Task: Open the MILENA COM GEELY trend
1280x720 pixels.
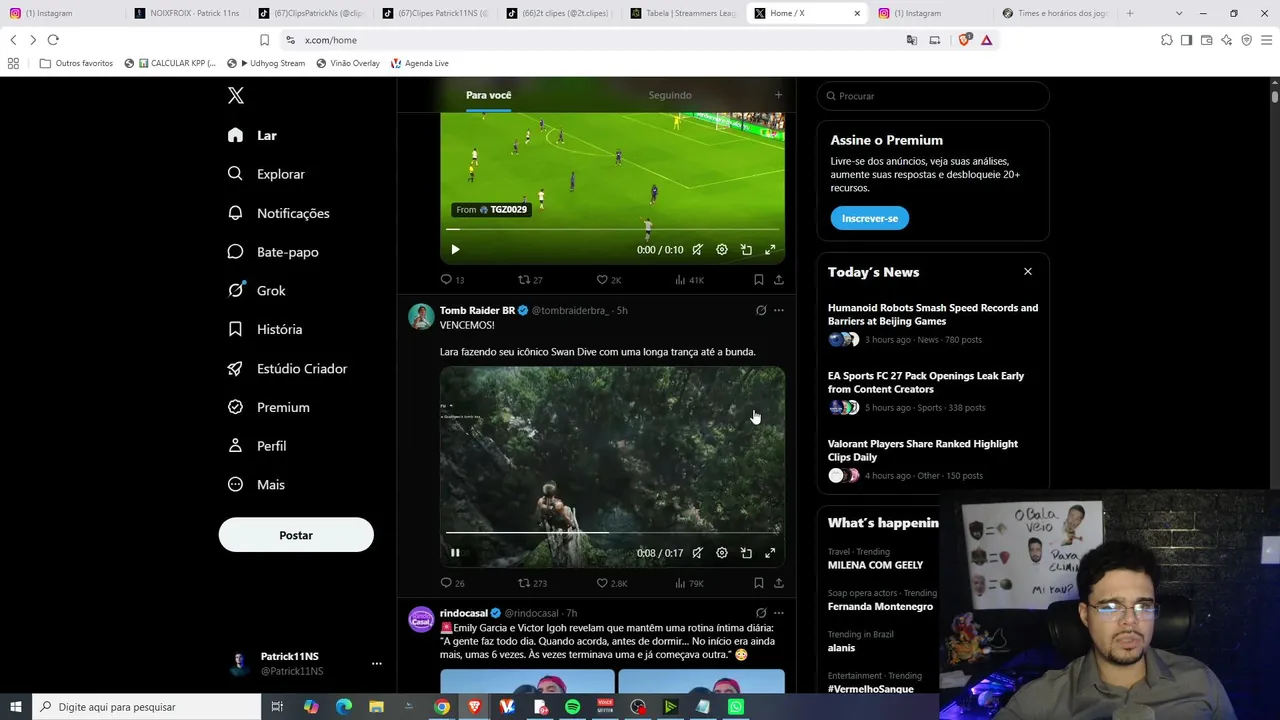Action: click(875, 565)
